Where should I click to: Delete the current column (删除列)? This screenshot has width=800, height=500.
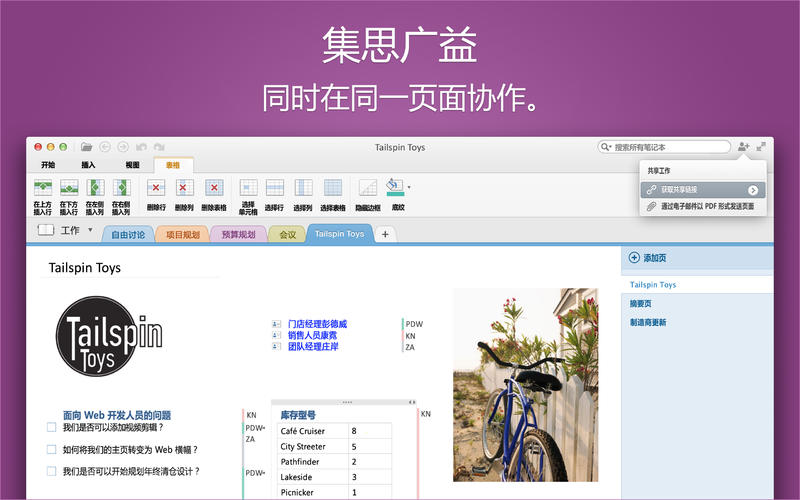tap(184, 195)
